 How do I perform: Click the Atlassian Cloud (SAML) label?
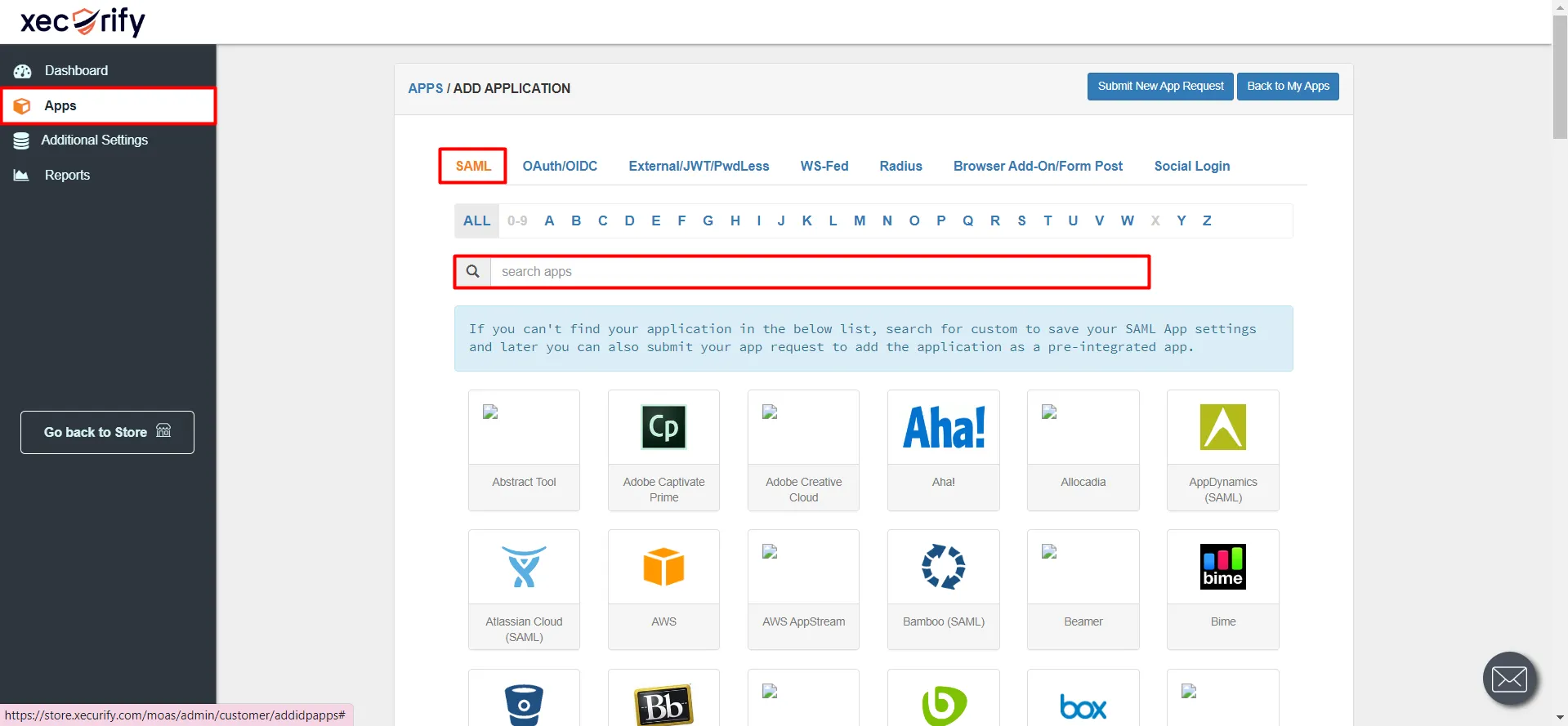(524, 630)
